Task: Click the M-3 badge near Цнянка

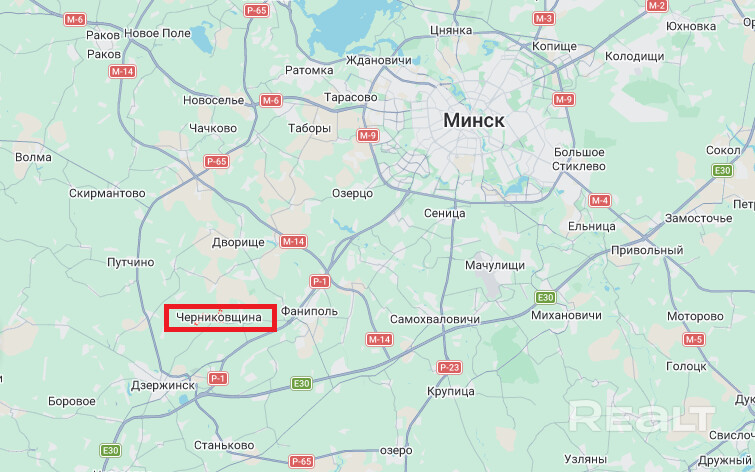Action: [544, 19]
